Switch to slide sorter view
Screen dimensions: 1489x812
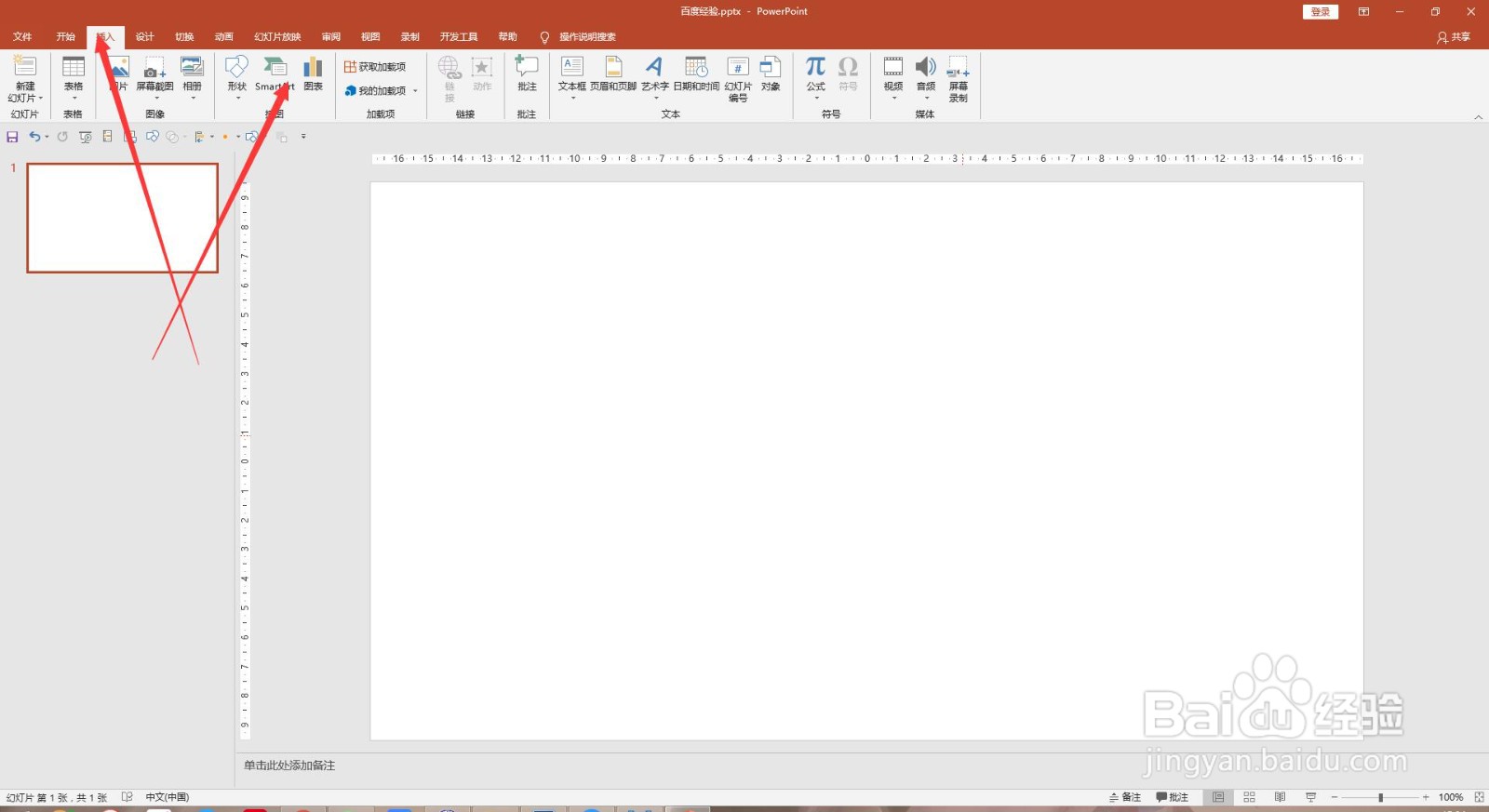1250,797
